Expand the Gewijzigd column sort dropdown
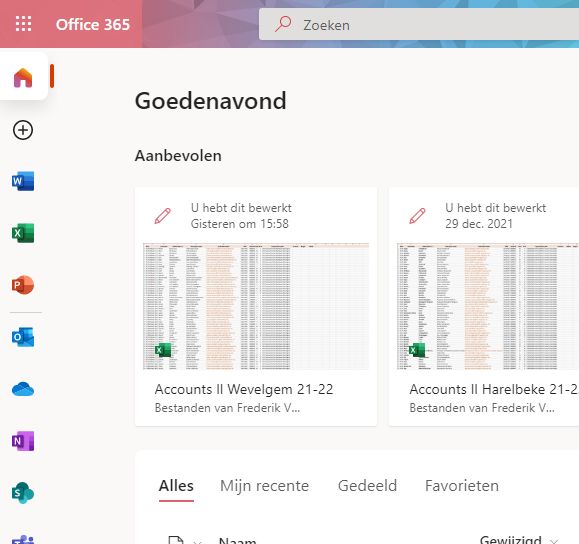579x544 pixels. tap(553, 541)
